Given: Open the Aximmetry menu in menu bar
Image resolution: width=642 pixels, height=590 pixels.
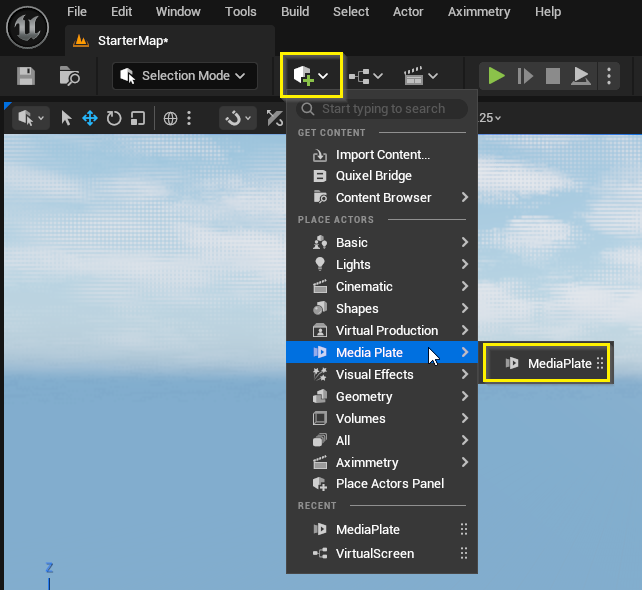Looking at the screenshot, I should [478, 12].
